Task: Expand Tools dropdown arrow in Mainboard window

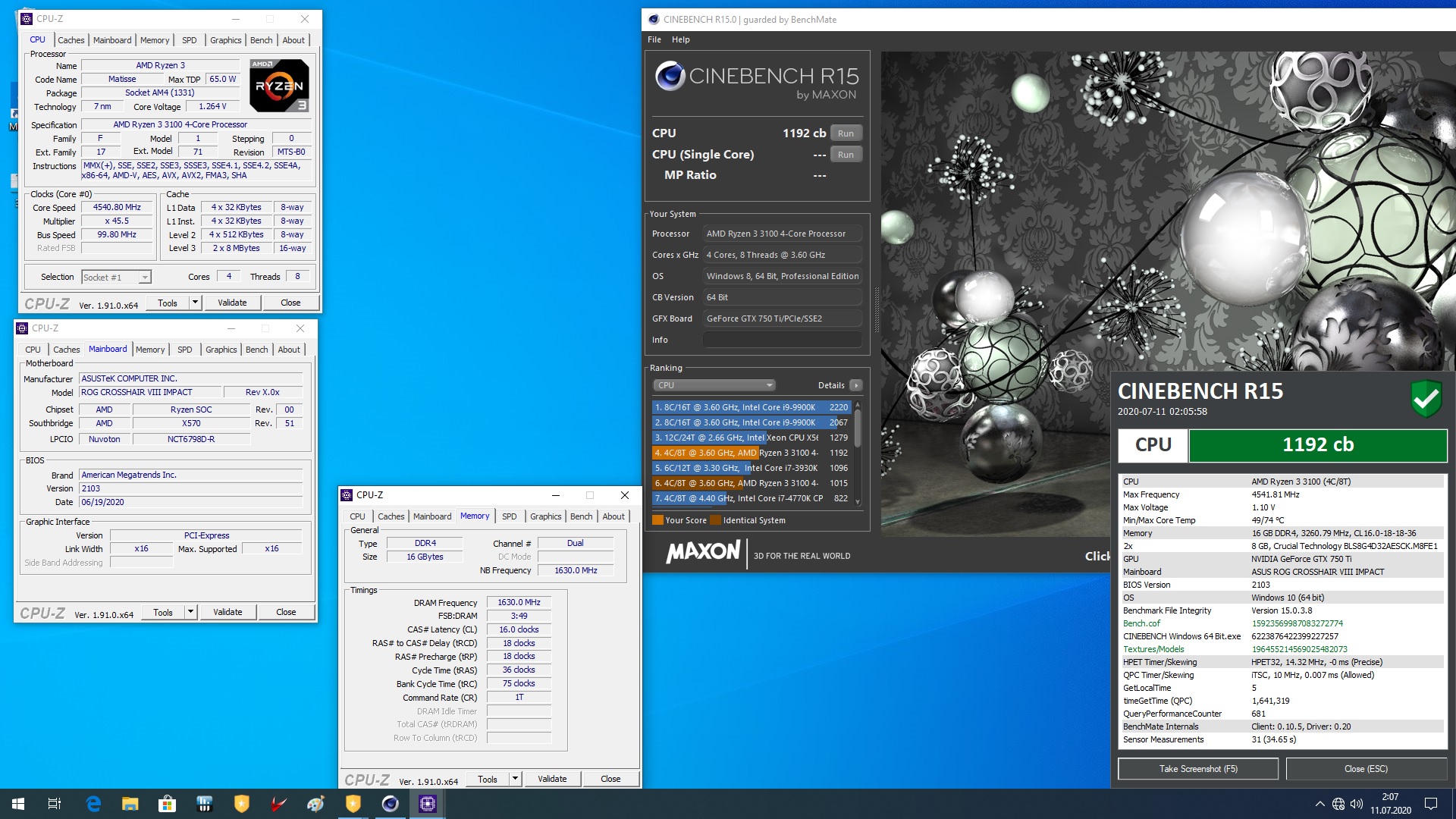Action: pyautogui.click(x=190, y=612)
